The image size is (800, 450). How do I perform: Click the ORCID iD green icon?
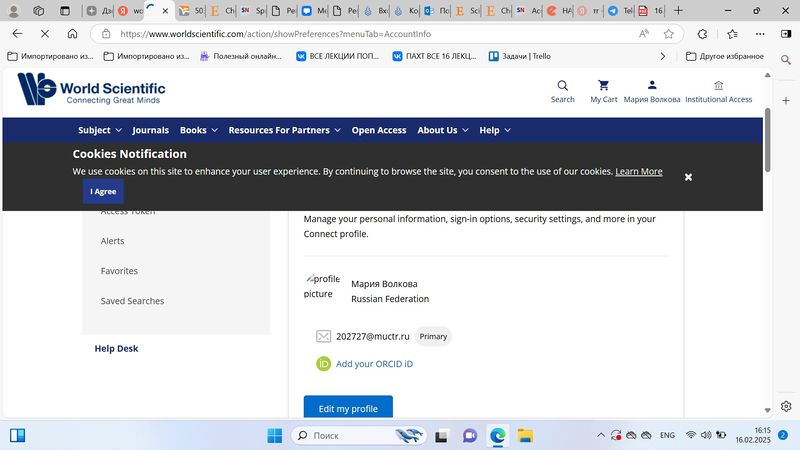coord(323,364)
